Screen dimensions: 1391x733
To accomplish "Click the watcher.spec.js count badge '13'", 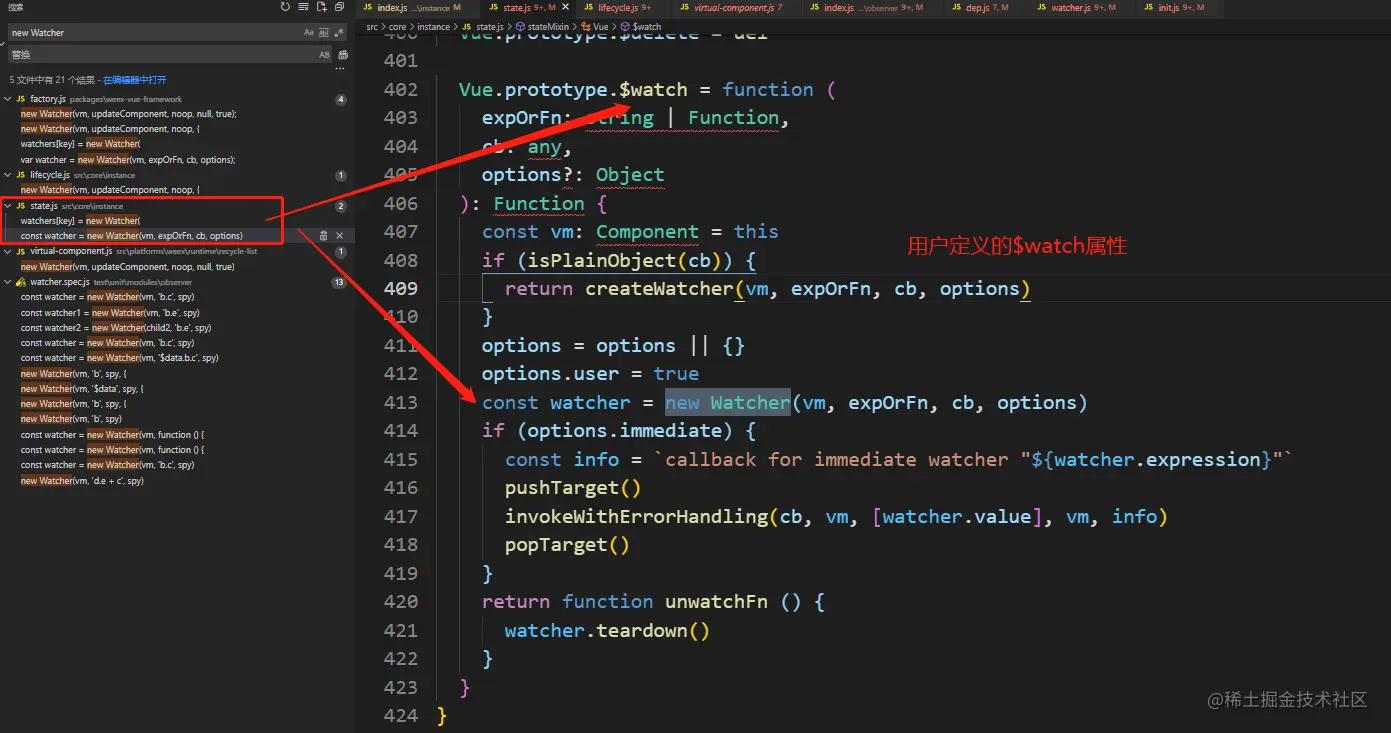I will click(338, 283).
